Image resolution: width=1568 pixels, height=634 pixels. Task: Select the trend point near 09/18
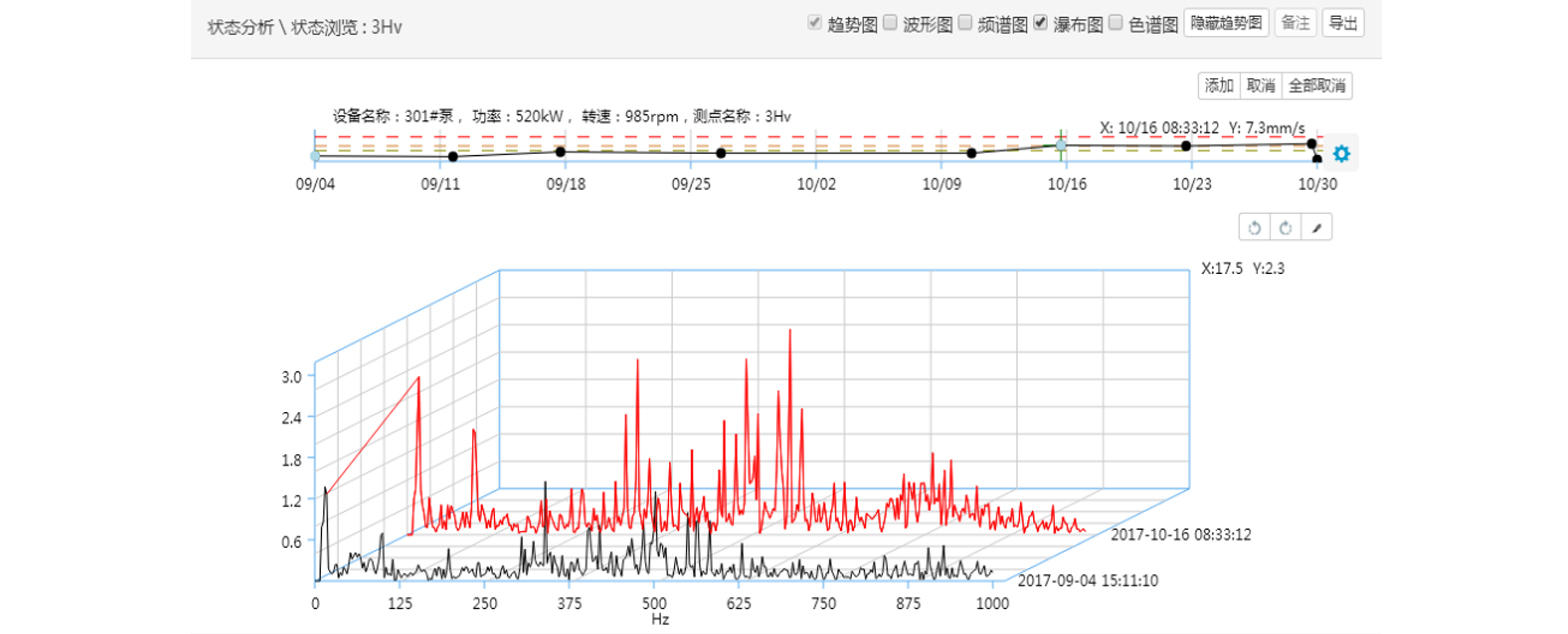pos(561,152)
